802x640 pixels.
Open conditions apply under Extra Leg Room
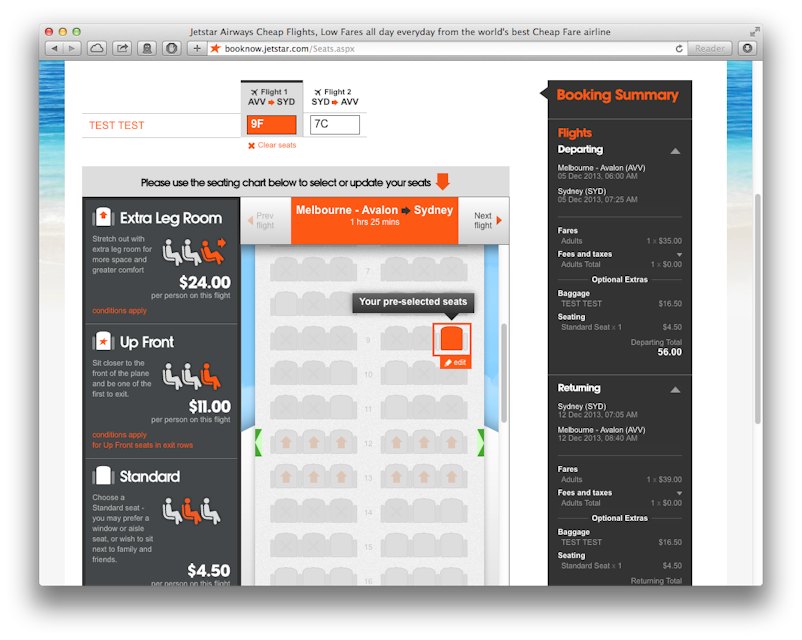pos(119,311)
